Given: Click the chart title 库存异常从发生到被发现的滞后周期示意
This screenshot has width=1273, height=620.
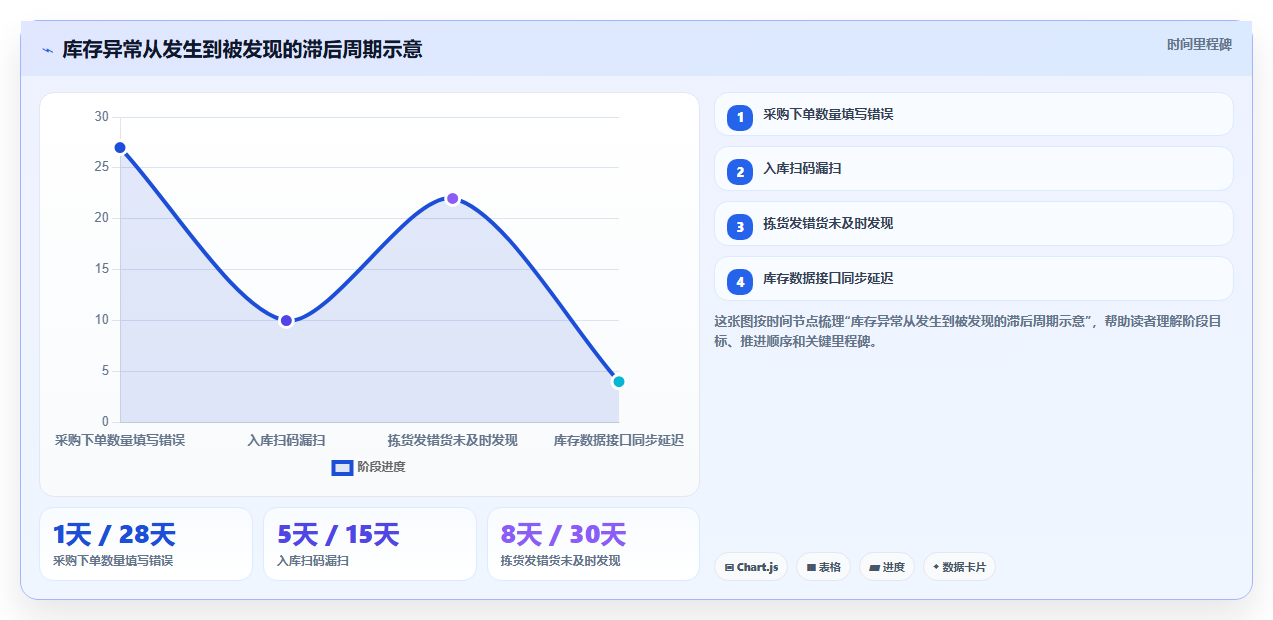Looking at the screenshot, I should (242, 49).
